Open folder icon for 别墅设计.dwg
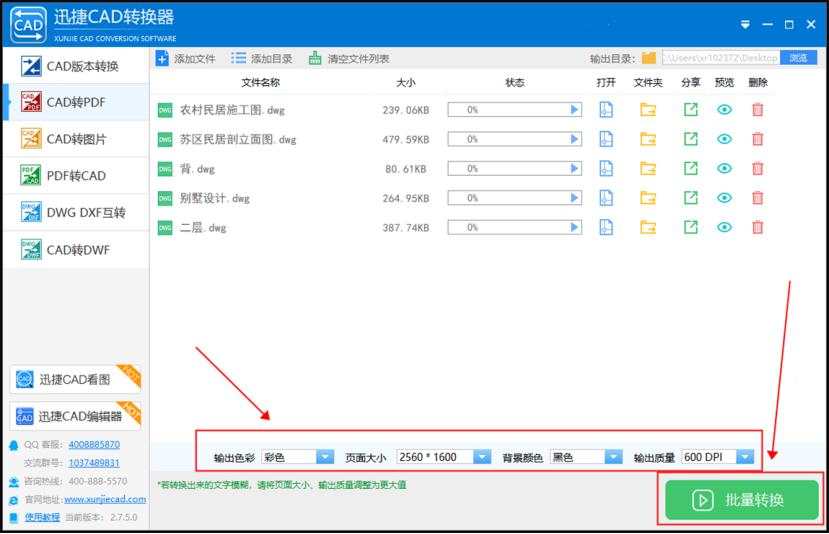 coord(648,198)
